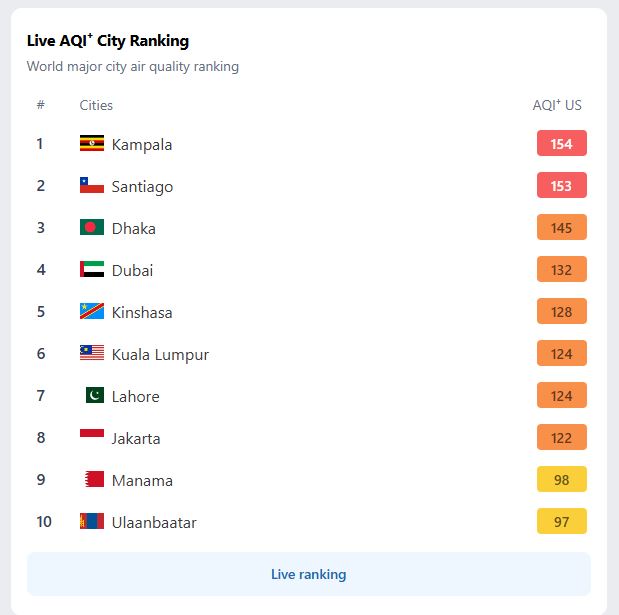
Task: Click the yellow 98 AQI badge
Action: coord(561,479)
